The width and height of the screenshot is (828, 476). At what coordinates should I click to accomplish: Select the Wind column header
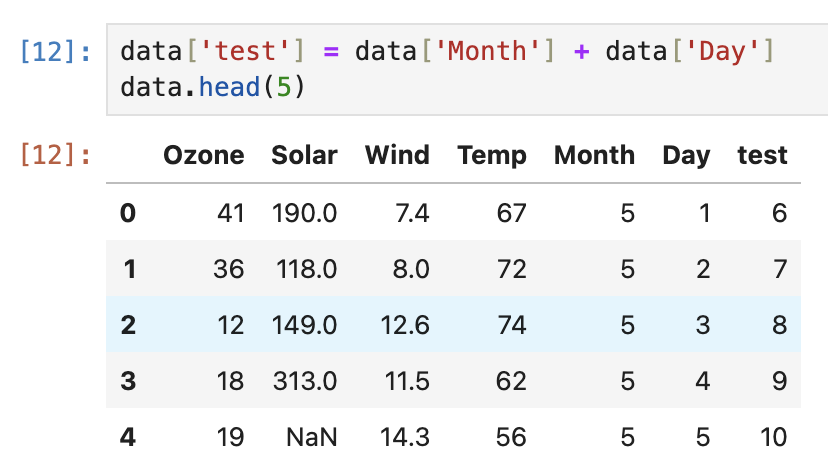(x=397, y=155)
